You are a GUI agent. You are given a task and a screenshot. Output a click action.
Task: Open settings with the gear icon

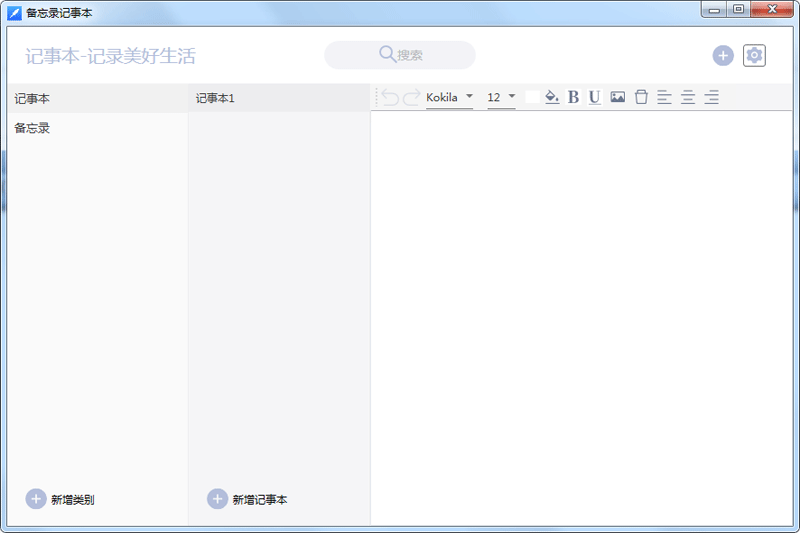(754, 56)
